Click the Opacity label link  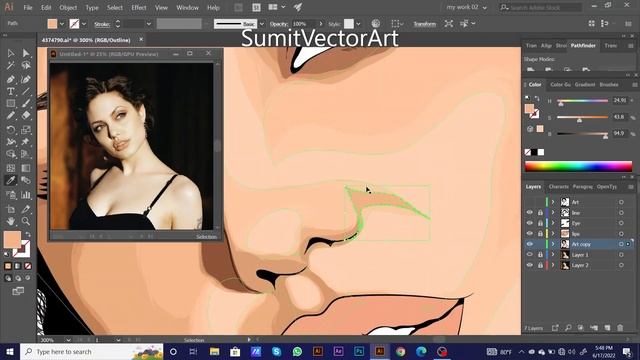279,24
